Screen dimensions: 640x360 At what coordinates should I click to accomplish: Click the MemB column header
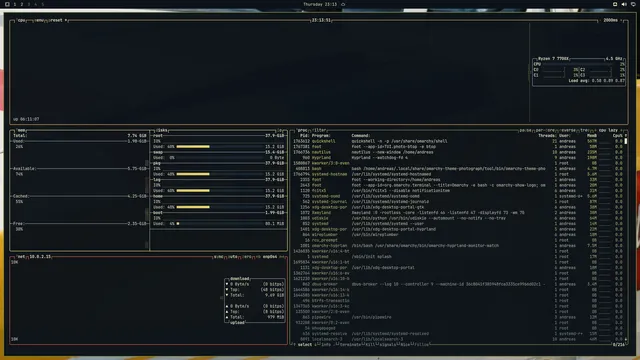click(592, 136)
